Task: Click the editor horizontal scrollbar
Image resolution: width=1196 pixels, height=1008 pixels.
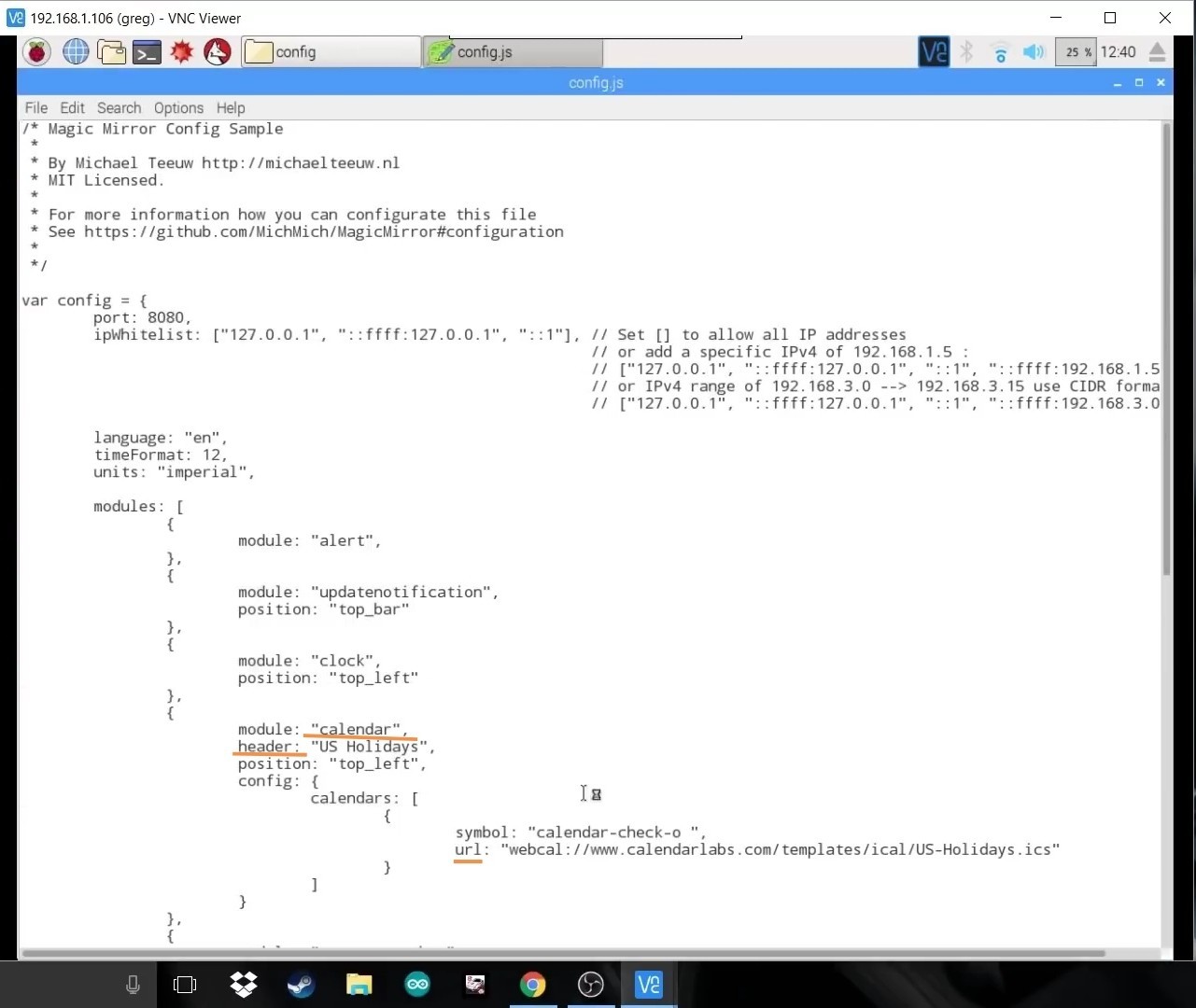Action: [x=563, y=954]
